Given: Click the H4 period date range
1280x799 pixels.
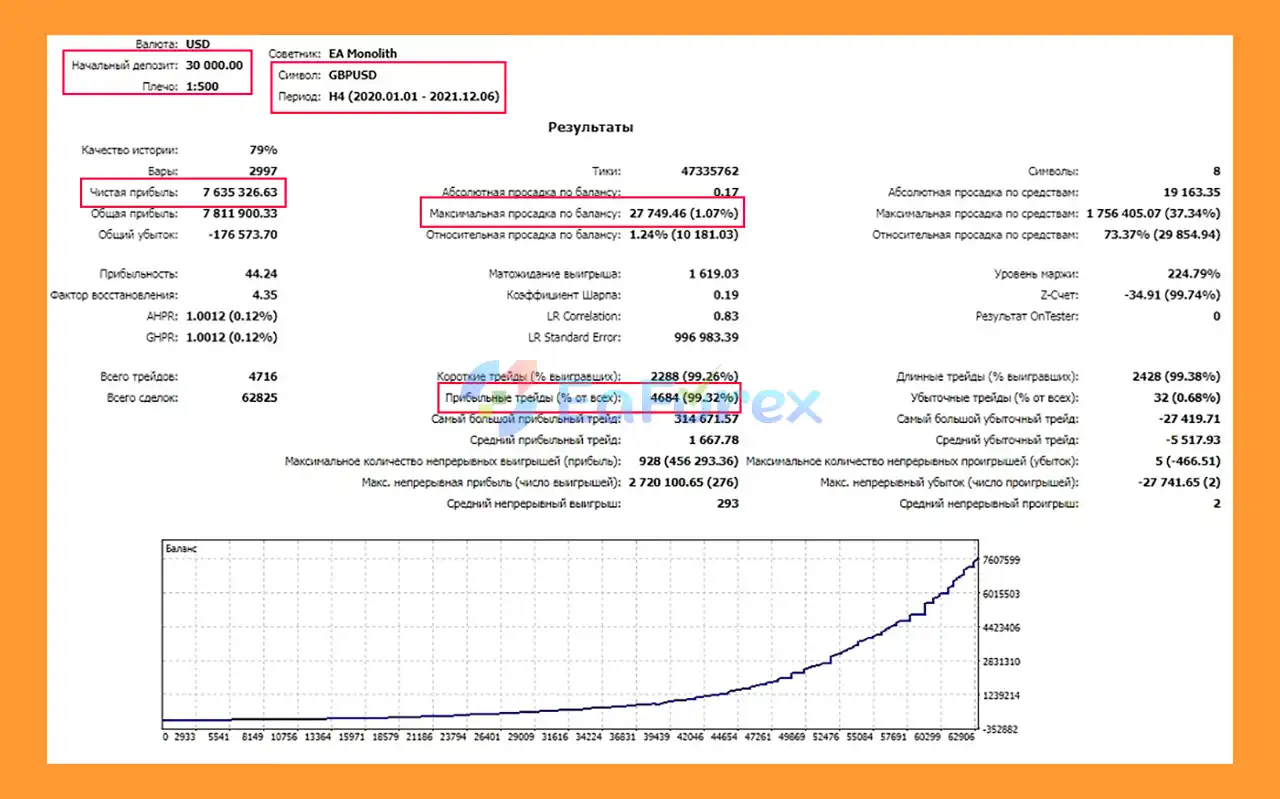Looking at the screenshot, I should point(414,97).
